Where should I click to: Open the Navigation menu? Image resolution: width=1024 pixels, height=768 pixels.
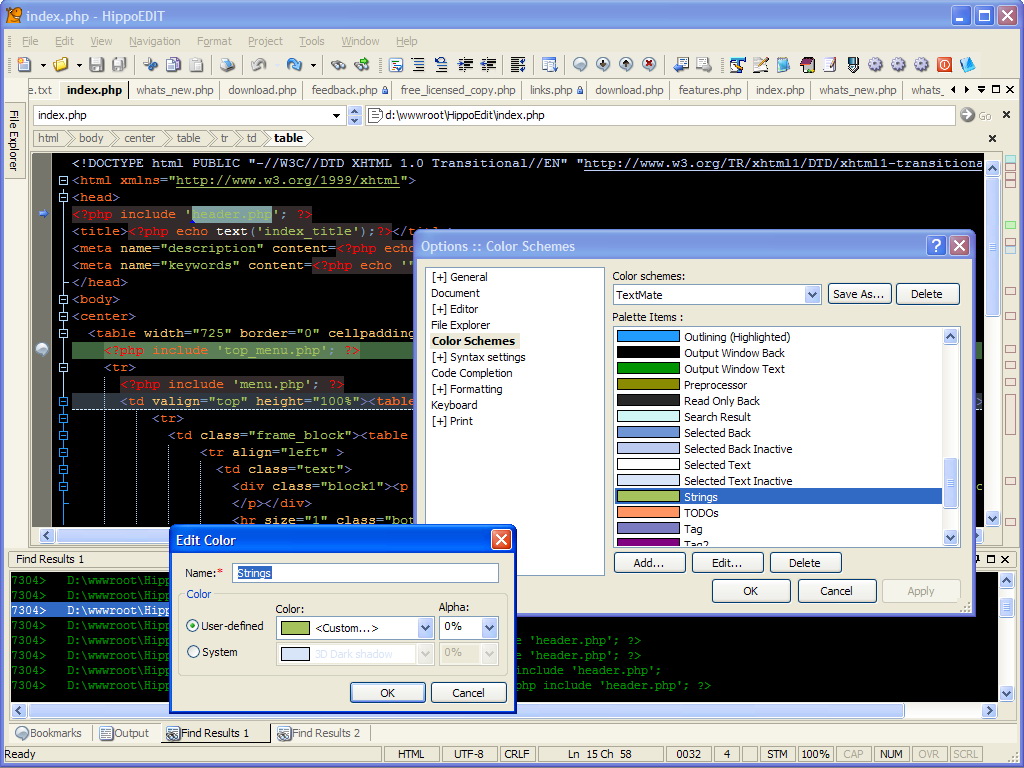coord(154,41)
